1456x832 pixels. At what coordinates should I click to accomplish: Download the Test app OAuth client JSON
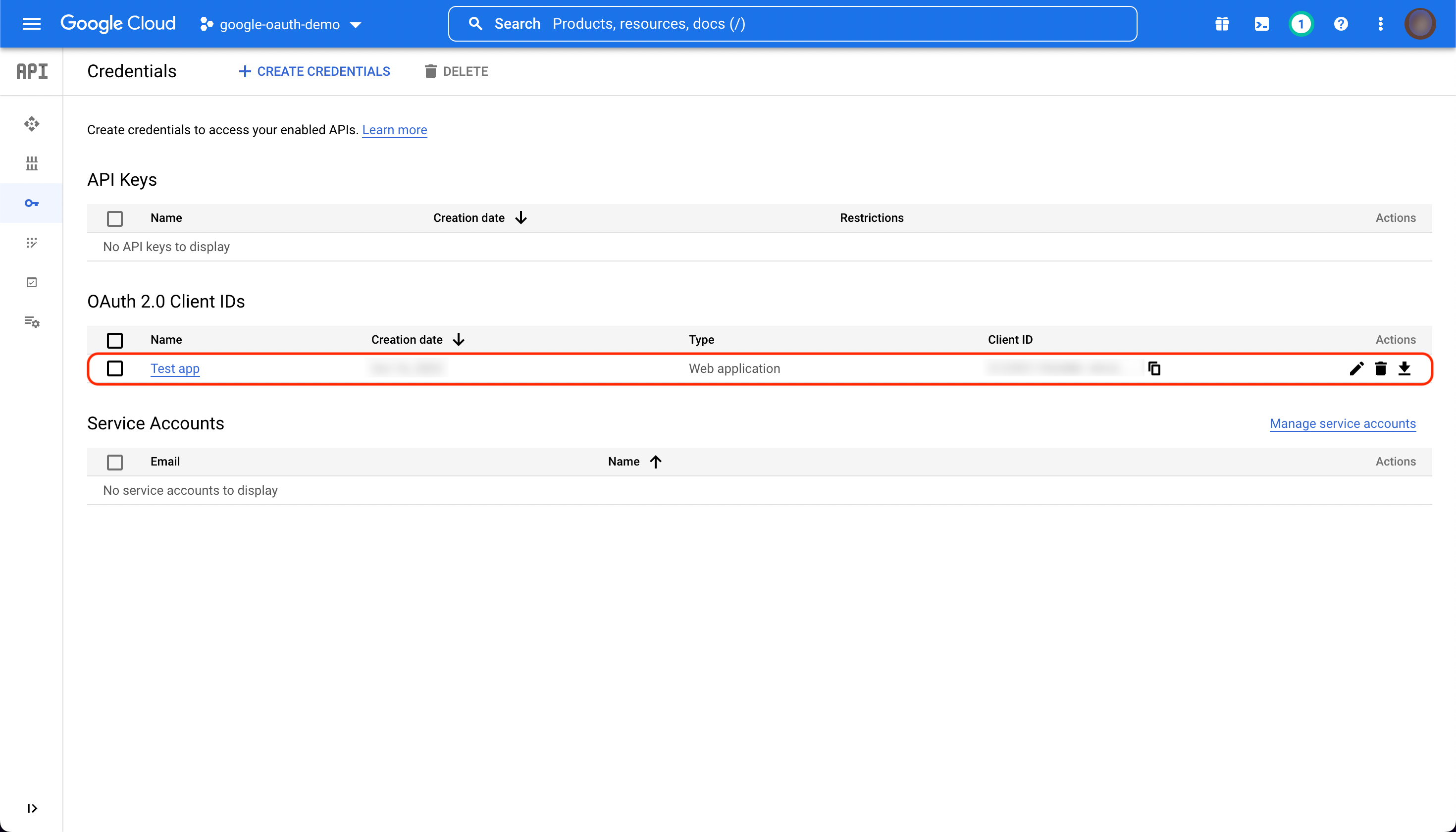coord(1404,368)
